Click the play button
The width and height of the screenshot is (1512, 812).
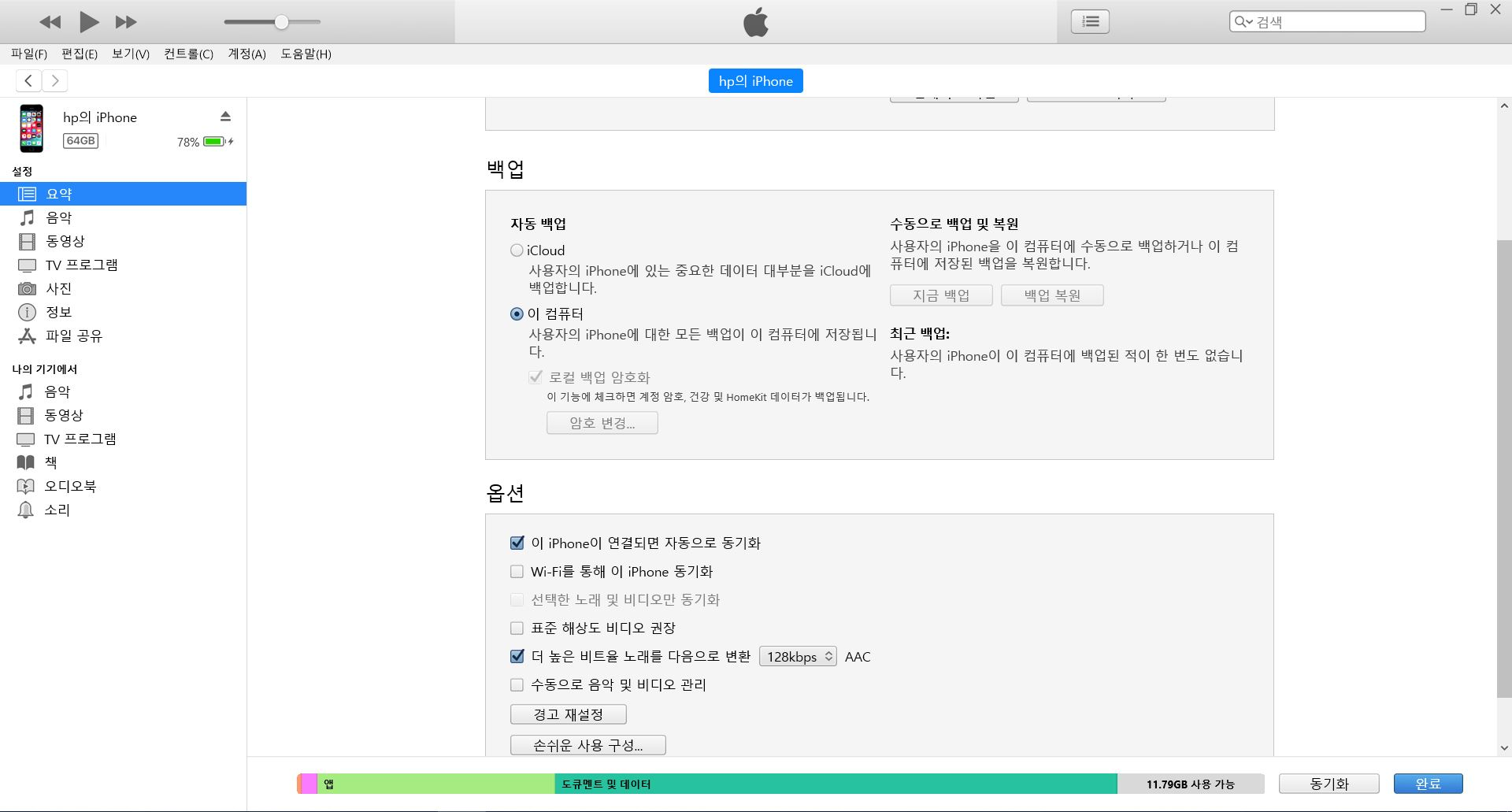point(89,22)
